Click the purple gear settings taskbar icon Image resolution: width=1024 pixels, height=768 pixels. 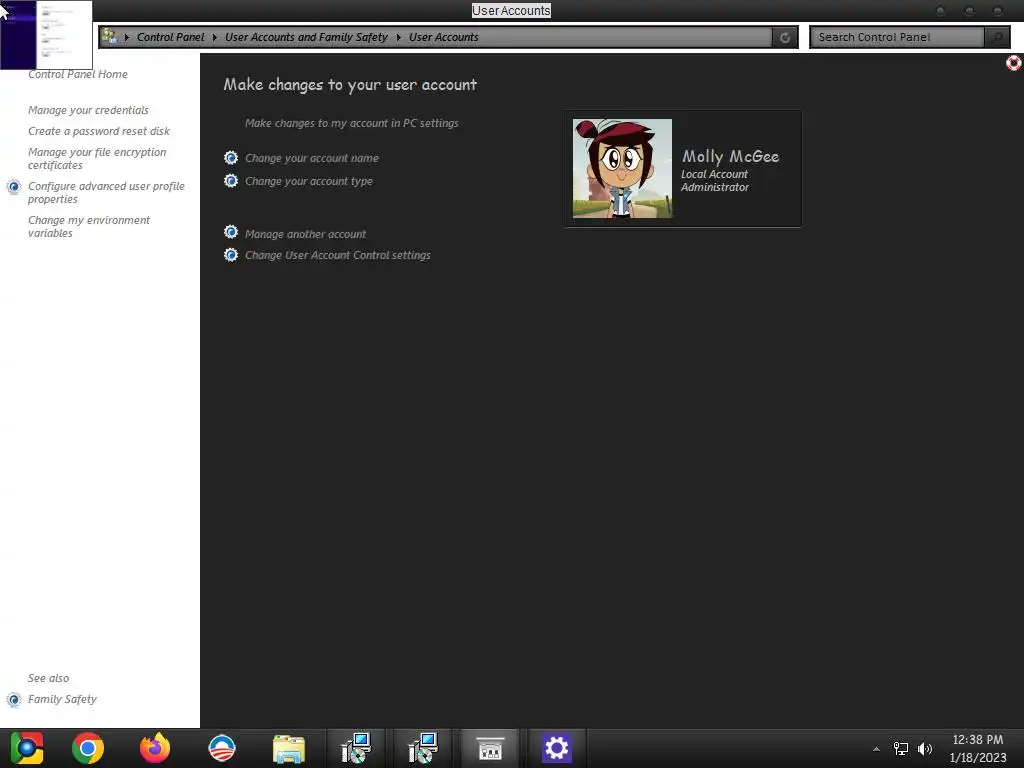pyautogui.click(x=556, y=748)
